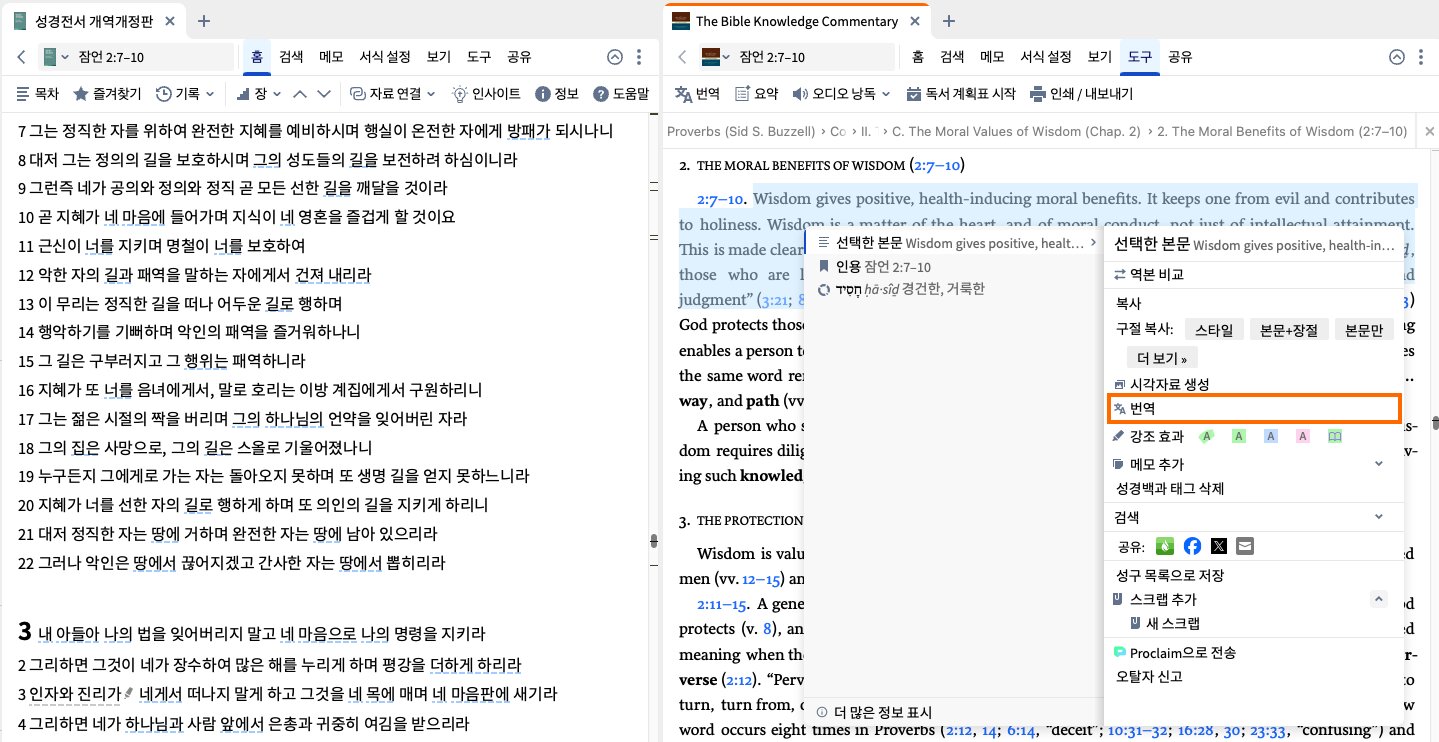Open the 목차 table of contents in left panel
Image resolution: width=1439 pixels, height=742 pixels.
click(x=37, y=94)
